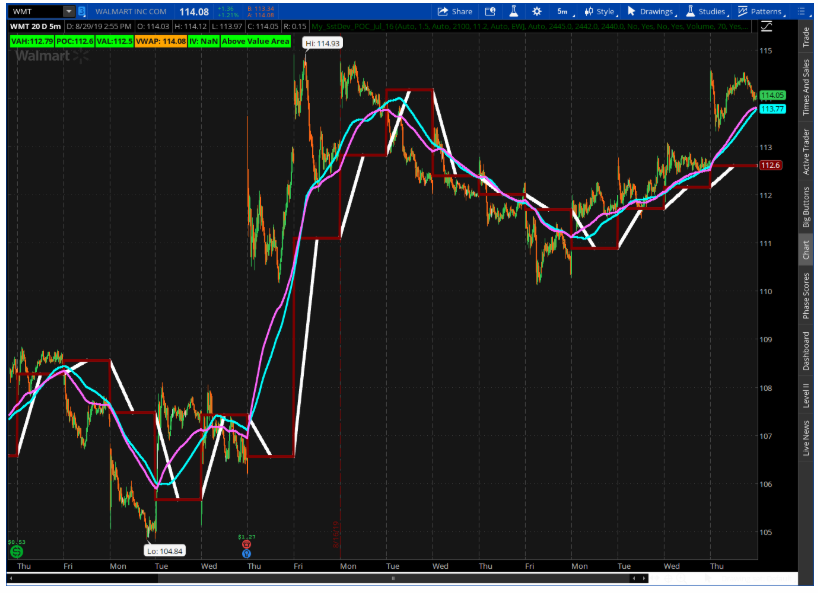Click the Drawings cursor arrow icon
The width and height of the screenshot is (818, 593).
pyautogui.click(x=631, y=11)
